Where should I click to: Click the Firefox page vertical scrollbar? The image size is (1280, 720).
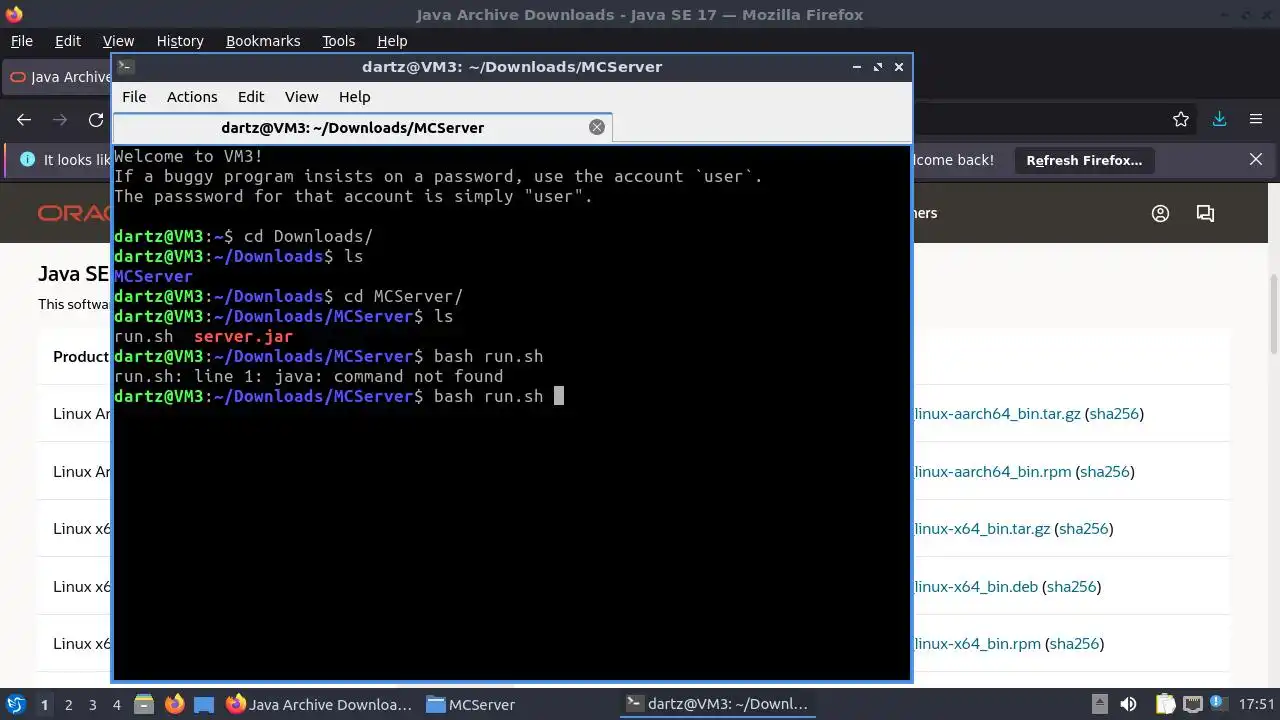coord(1273,316)
